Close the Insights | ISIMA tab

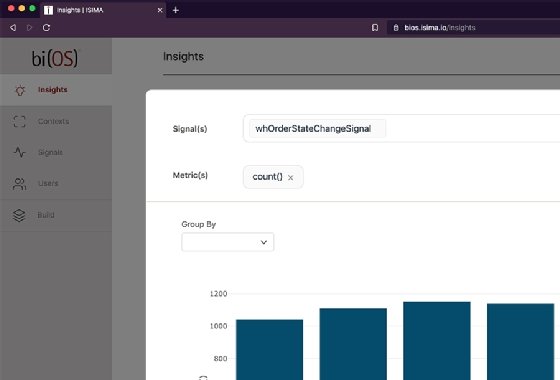(160, 10)
